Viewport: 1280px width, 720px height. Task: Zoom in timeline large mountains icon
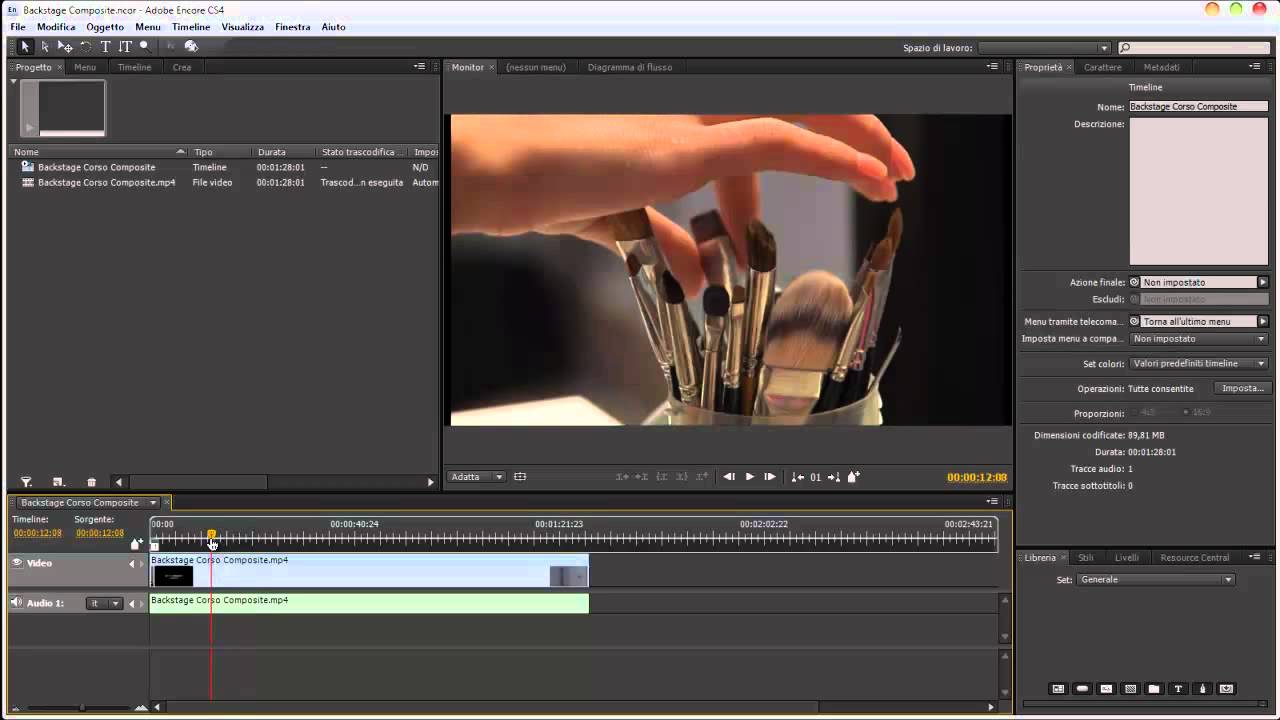click(x=141, y=707)
